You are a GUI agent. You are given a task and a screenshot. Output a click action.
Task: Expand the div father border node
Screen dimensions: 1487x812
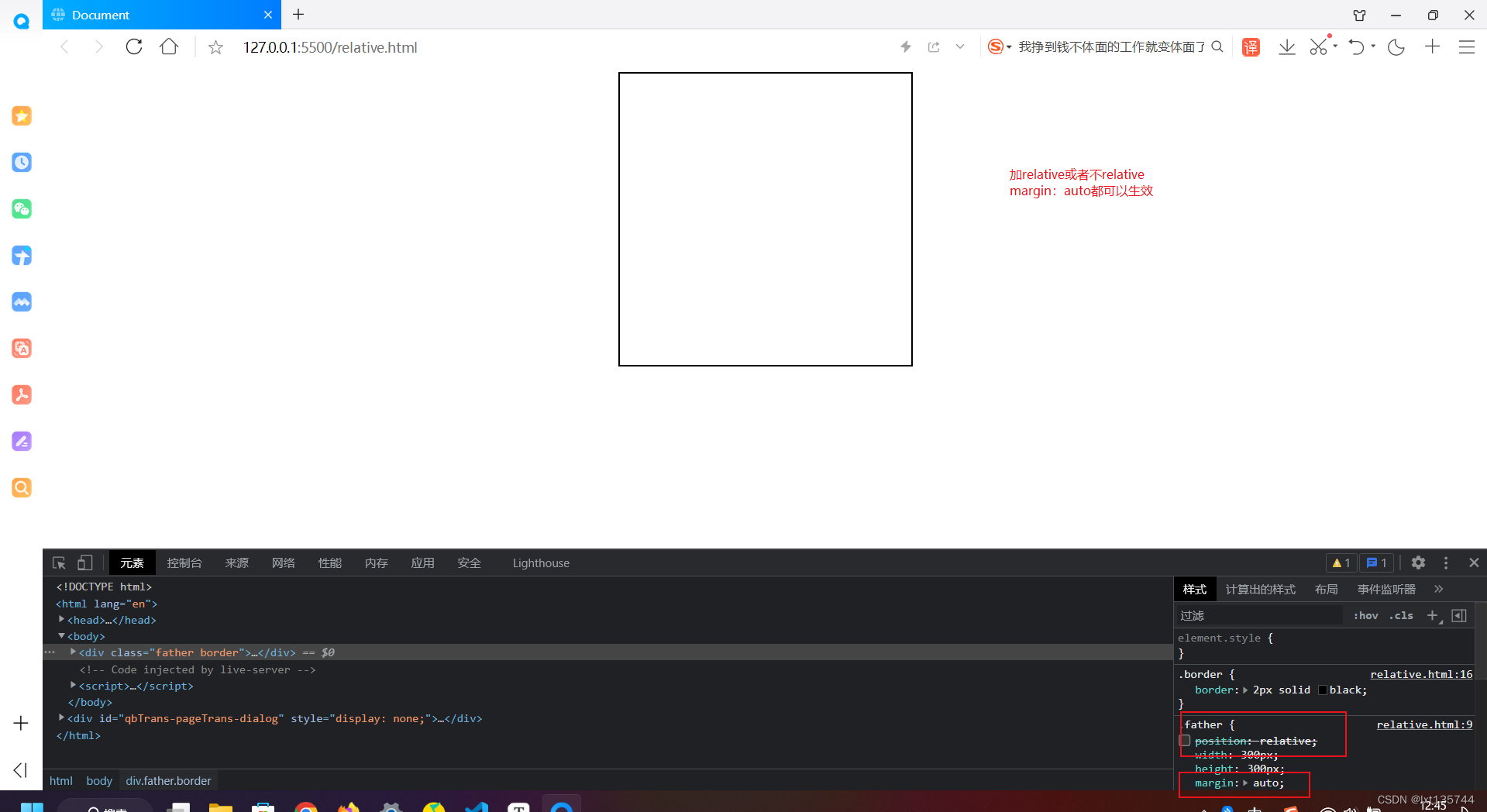click(x=73, y=652)
